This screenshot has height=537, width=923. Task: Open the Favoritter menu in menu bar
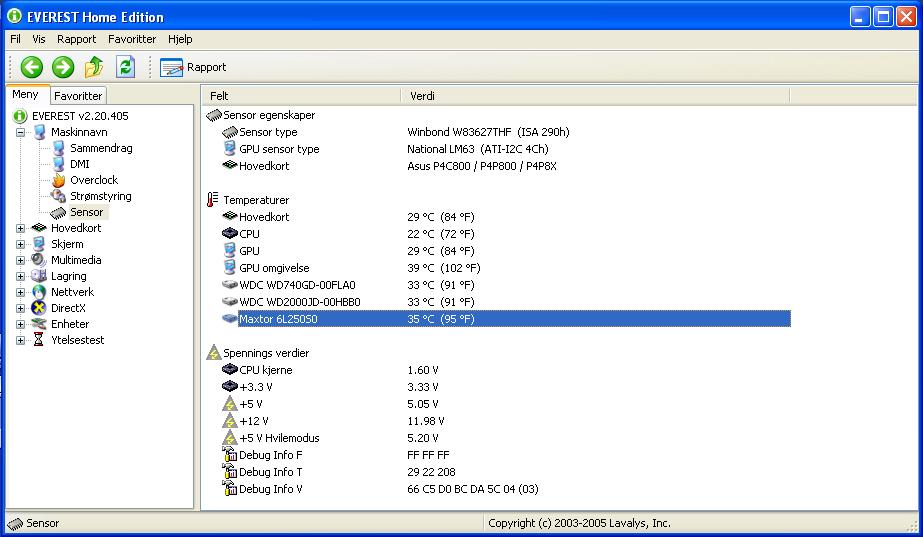(x=132, y=39)
